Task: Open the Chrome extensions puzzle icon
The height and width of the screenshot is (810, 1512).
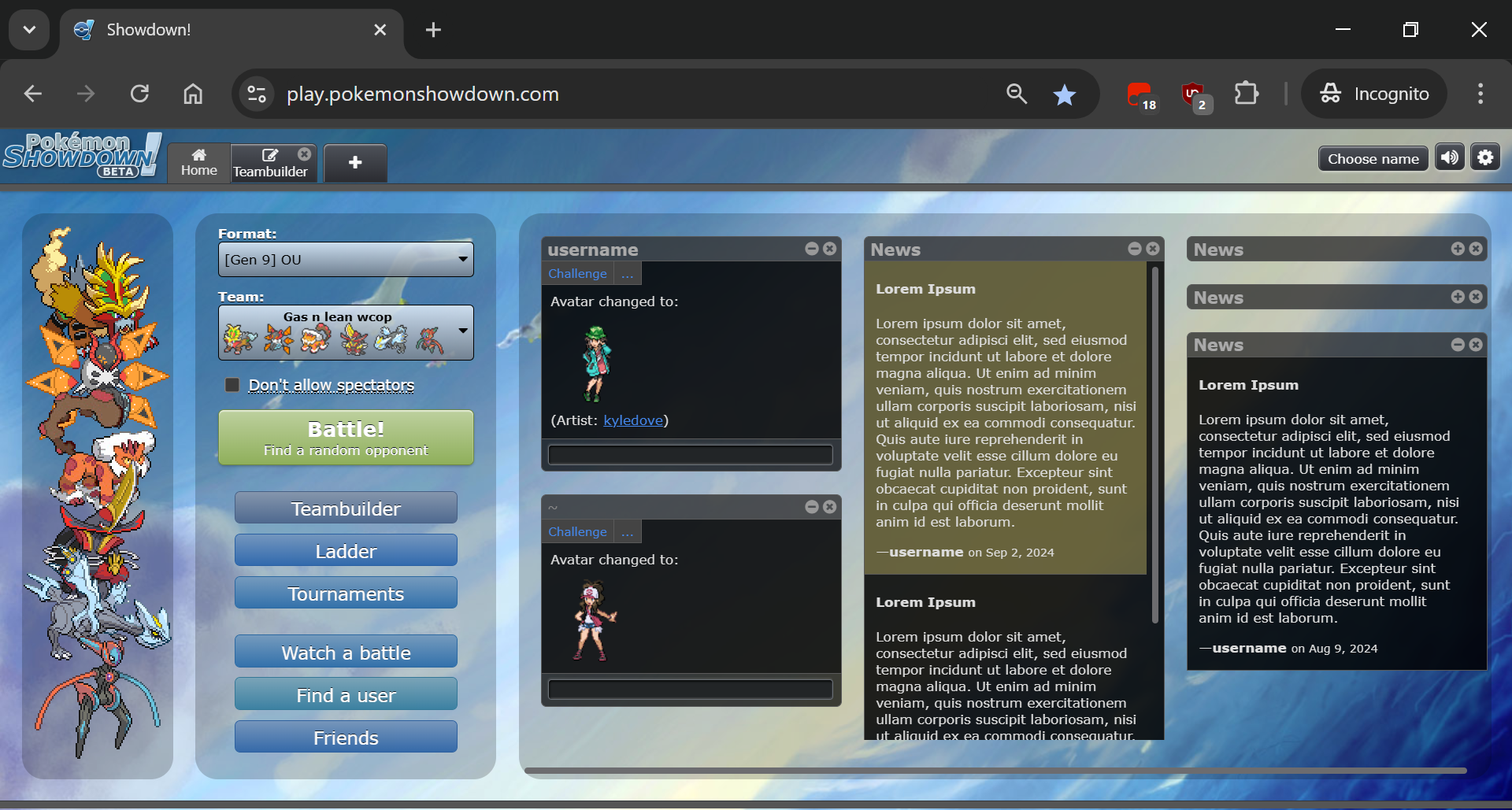Action: click(x=1247, y=94)
